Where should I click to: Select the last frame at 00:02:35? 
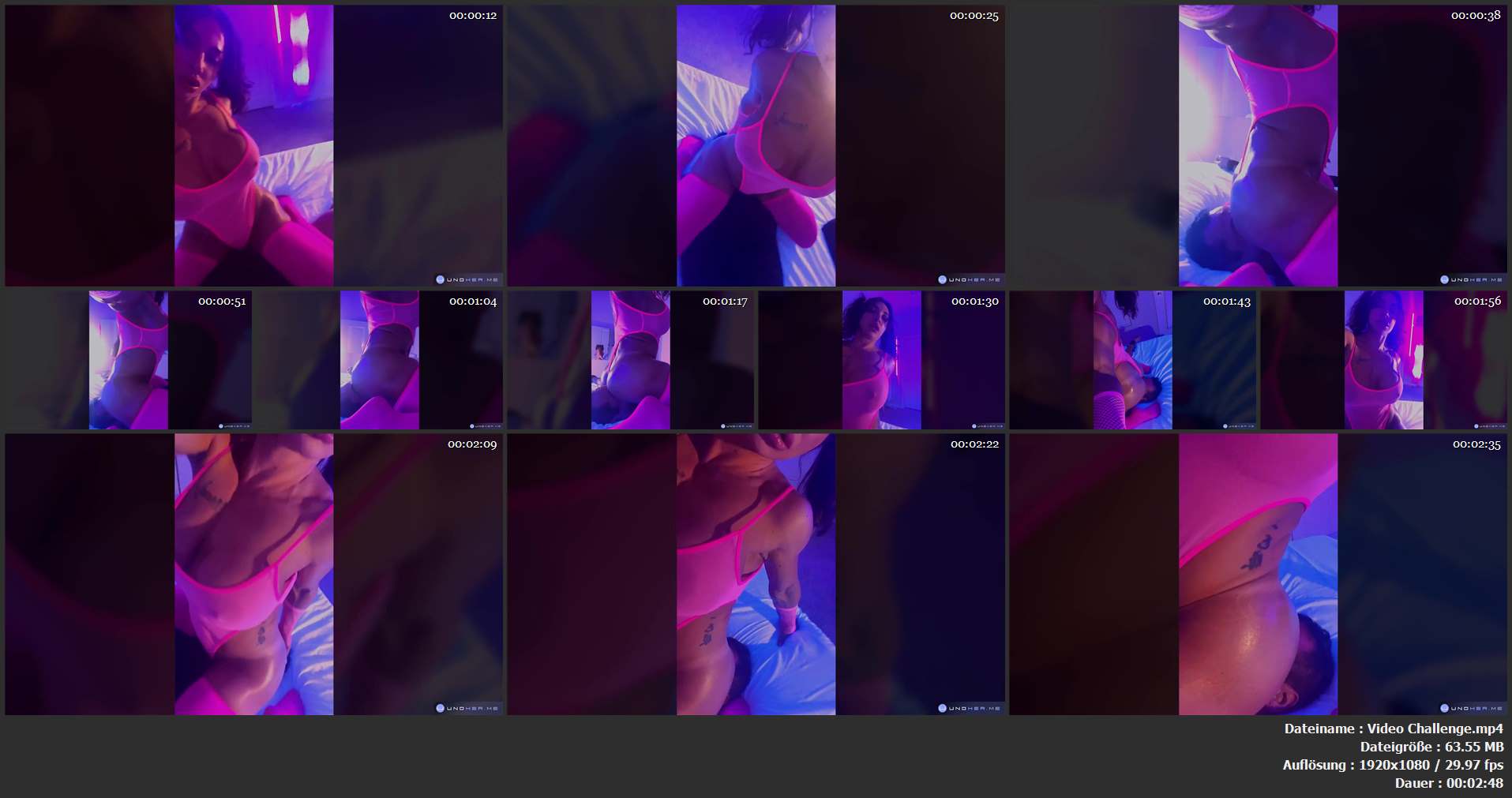pyautogui.click(x=1258, y=574)
